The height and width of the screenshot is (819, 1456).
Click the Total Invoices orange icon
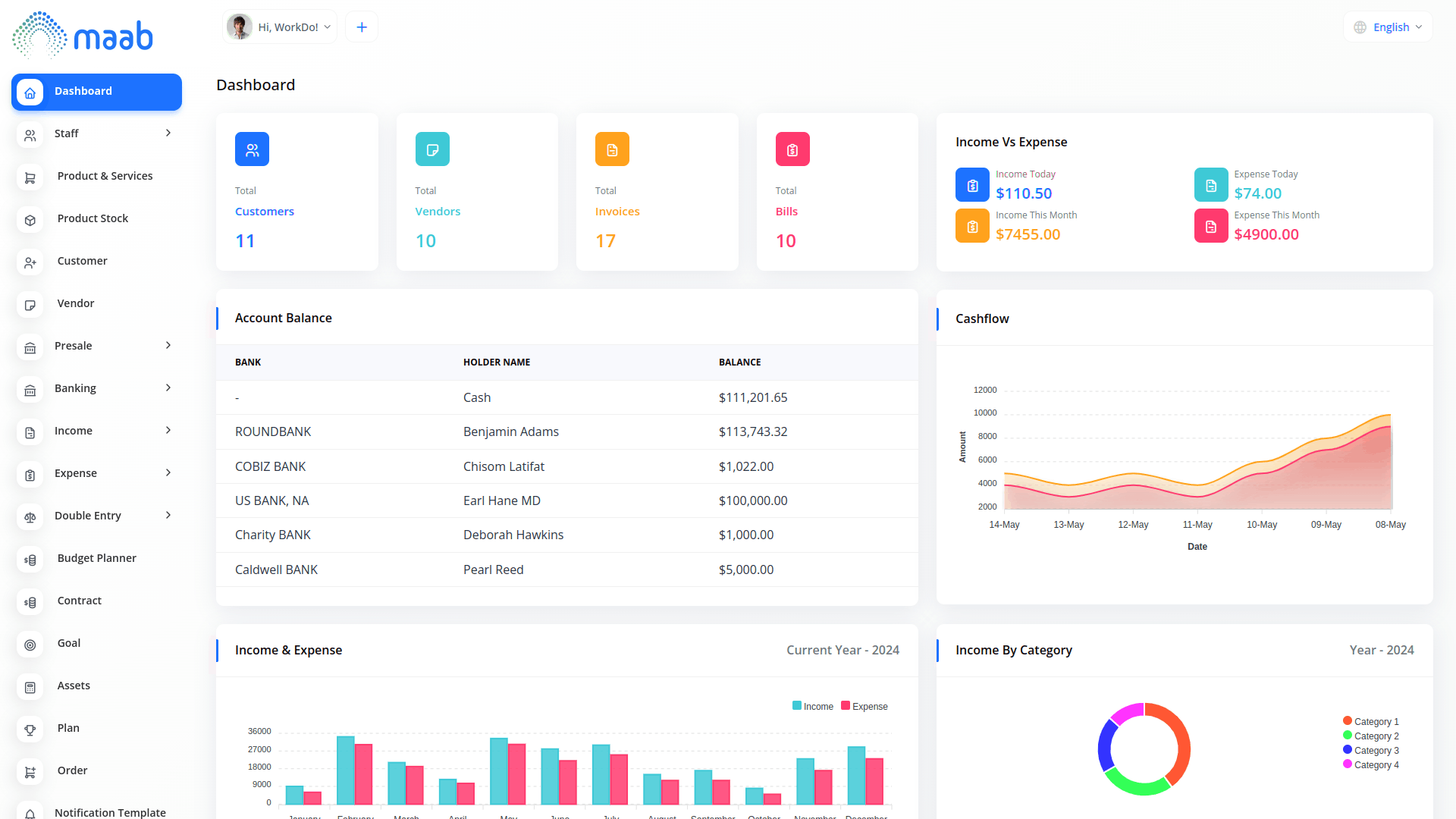pyautogui.click(x=612, y=149)
